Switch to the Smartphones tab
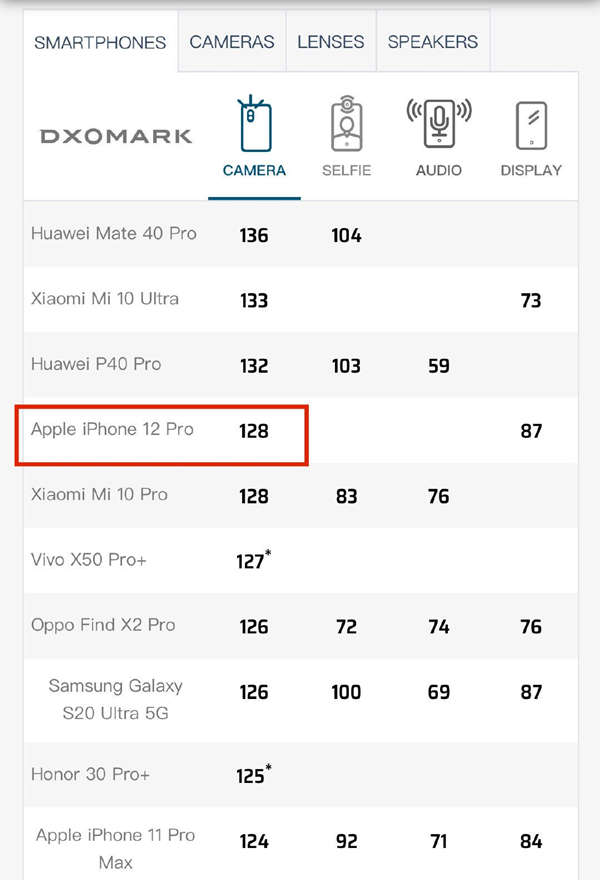Viewport: 600px width, 880px height. click(100, 42)
